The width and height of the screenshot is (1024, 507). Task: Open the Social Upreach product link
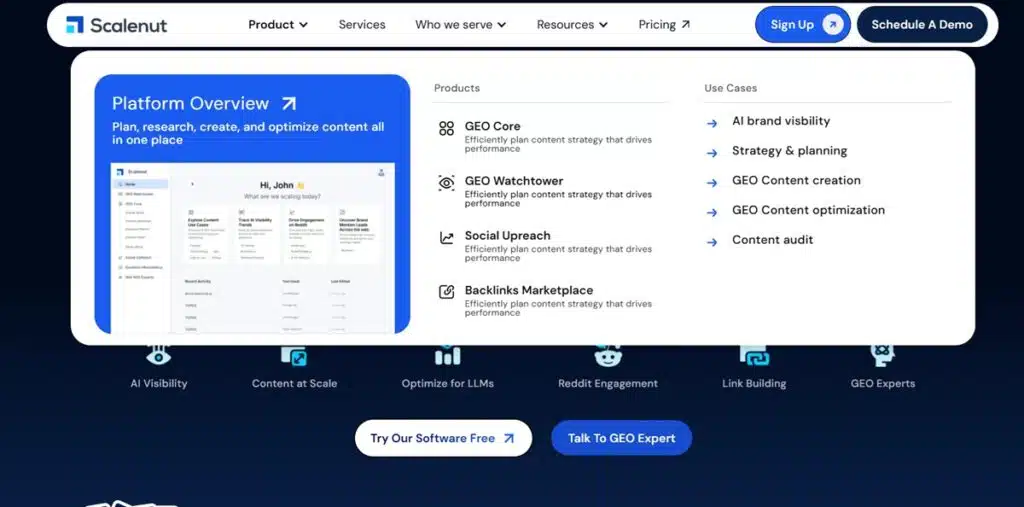tap(507, 236)
